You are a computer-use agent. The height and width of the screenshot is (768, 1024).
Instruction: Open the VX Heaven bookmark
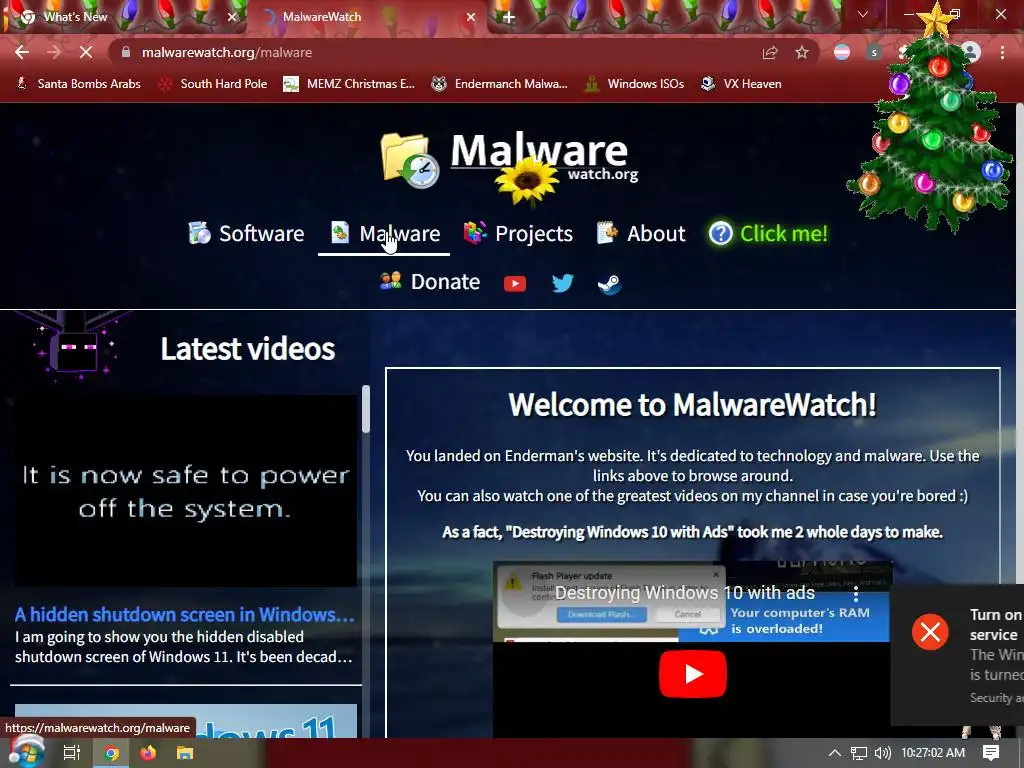741,84
